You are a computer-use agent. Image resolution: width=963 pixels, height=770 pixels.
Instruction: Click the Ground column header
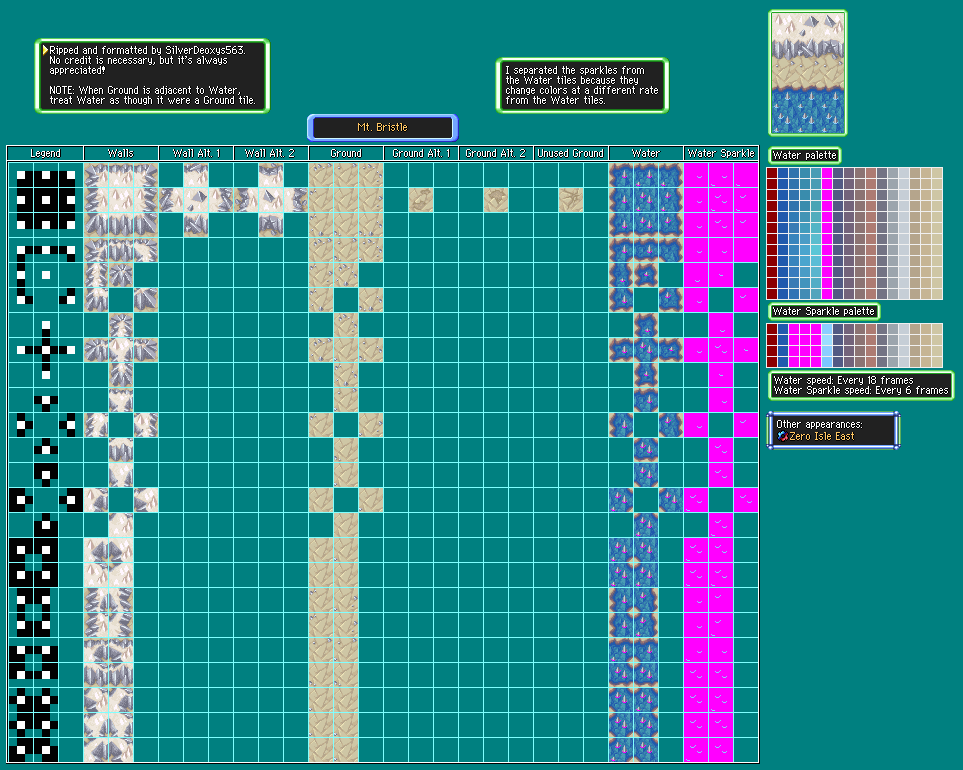[346, 154]
